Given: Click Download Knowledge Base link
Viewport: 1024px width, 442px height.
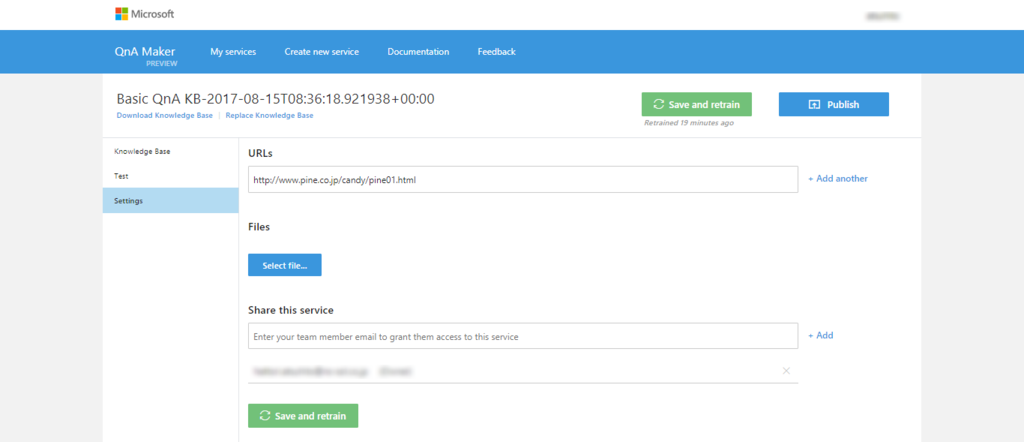Looking at the screenshot, I should (165, 116).
